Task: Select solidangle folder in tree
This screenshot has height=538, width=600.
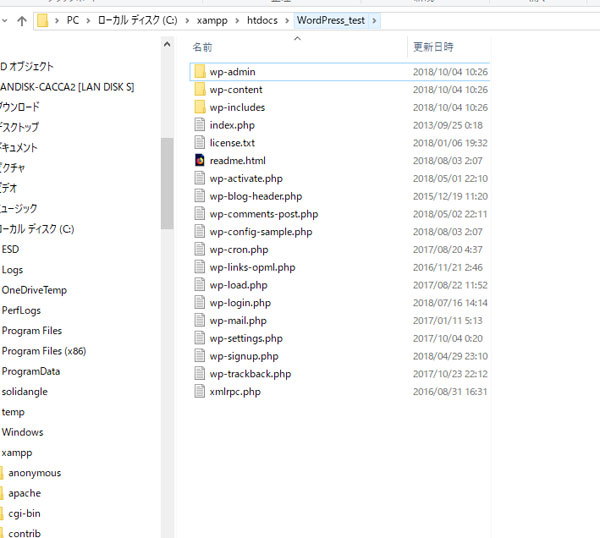Action: coord(25,391)
